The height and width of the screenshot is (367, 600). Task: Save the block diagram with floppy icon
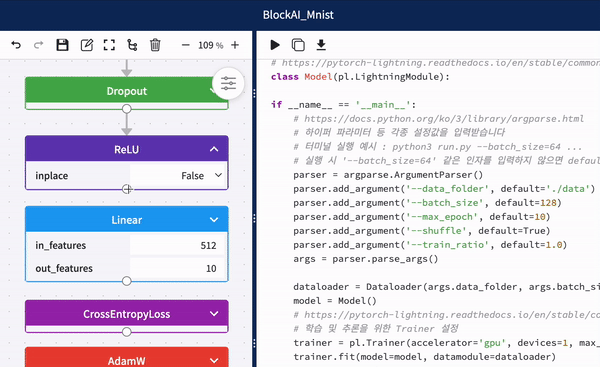point(62,45)
